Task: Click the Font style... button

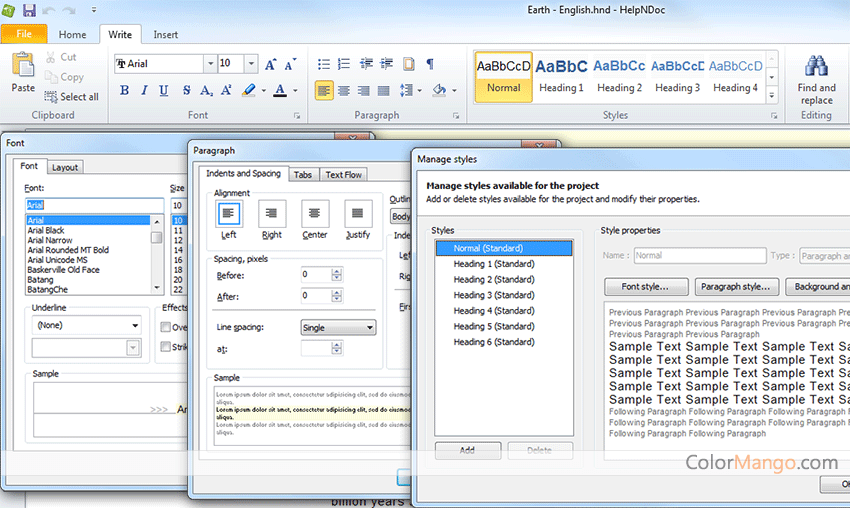Action: point(645,287)
